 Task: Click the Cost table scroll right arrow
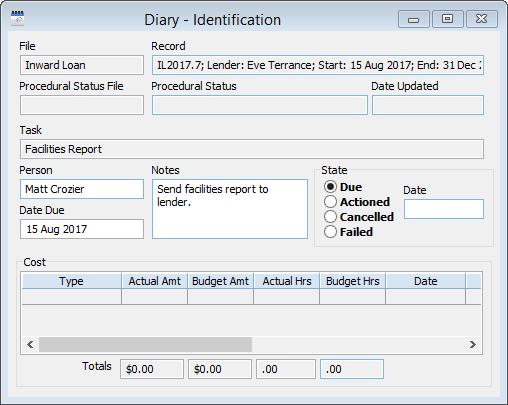point(473,344)
